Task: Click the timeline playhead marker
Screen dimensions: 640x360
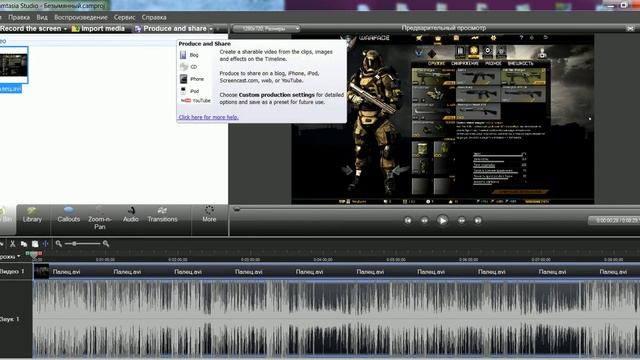Action: [34, 254]
